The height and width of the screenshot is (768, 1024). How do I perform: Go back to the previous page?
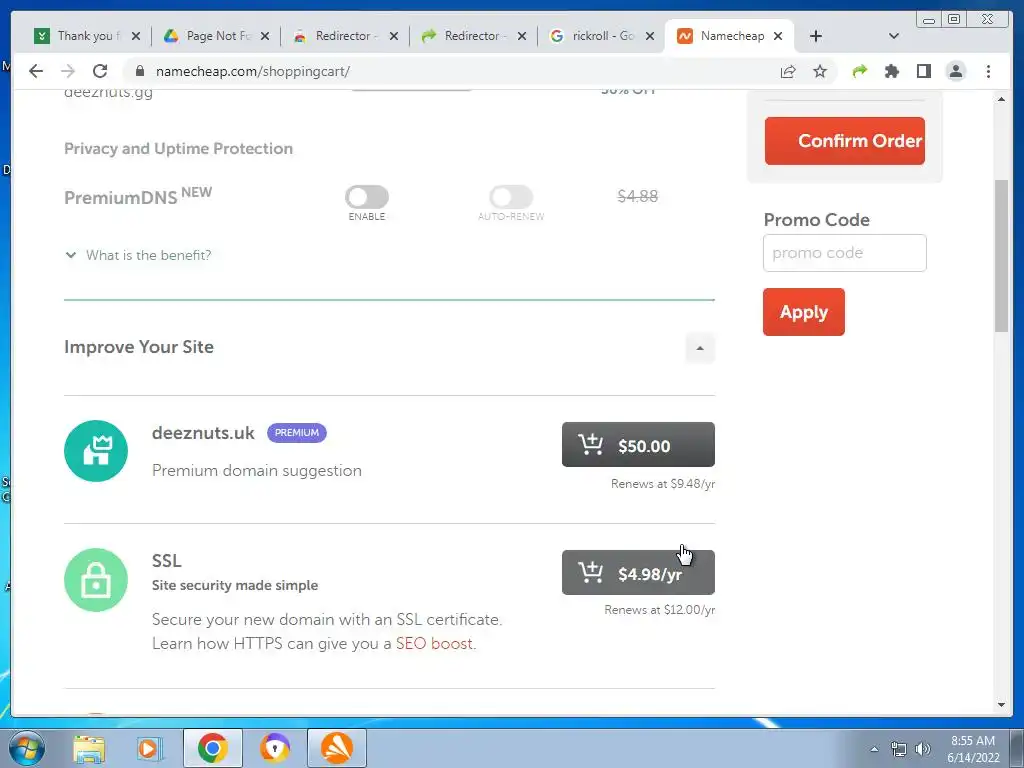(36, 71)
